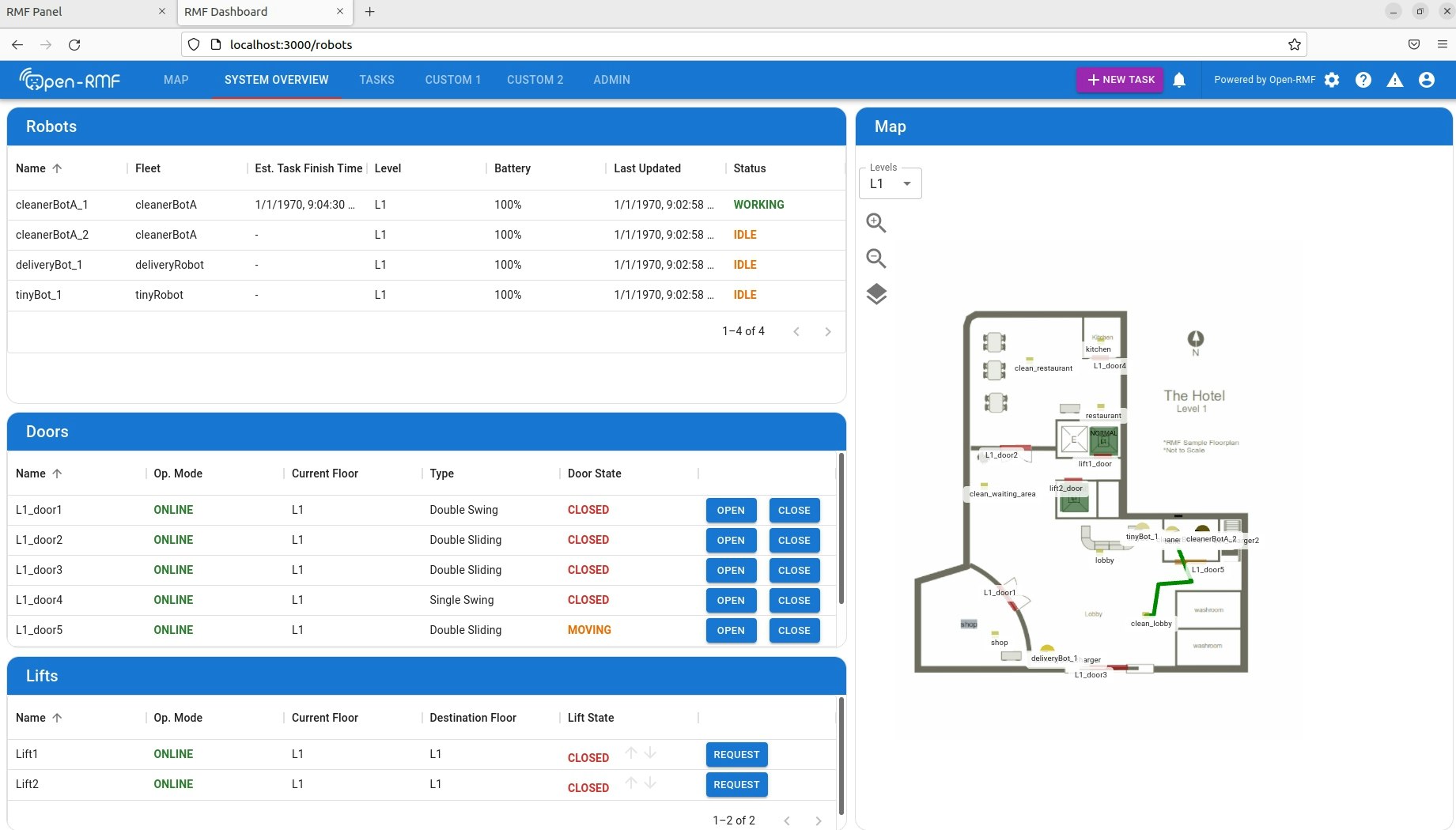This screenshot has height=830, width=1456.
Task: Open the help menu
Action: 1363,79
